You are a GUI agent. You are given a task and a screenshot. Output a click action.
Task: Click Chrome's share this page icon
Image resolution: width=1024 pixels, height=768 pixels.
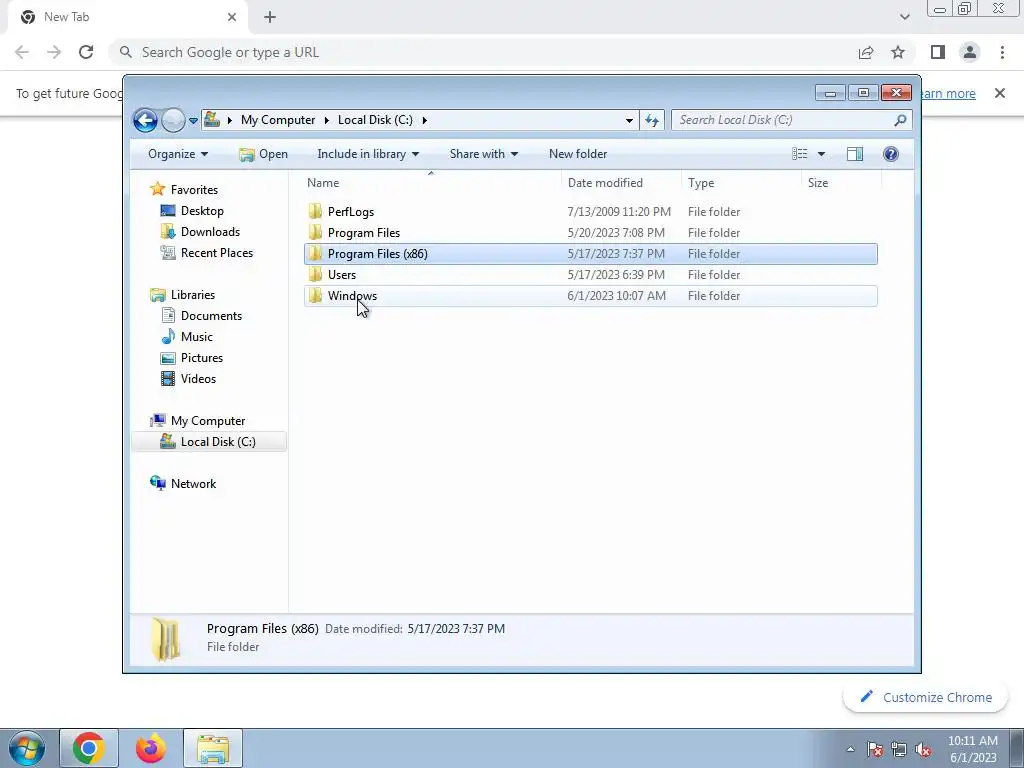click(866, 52)
